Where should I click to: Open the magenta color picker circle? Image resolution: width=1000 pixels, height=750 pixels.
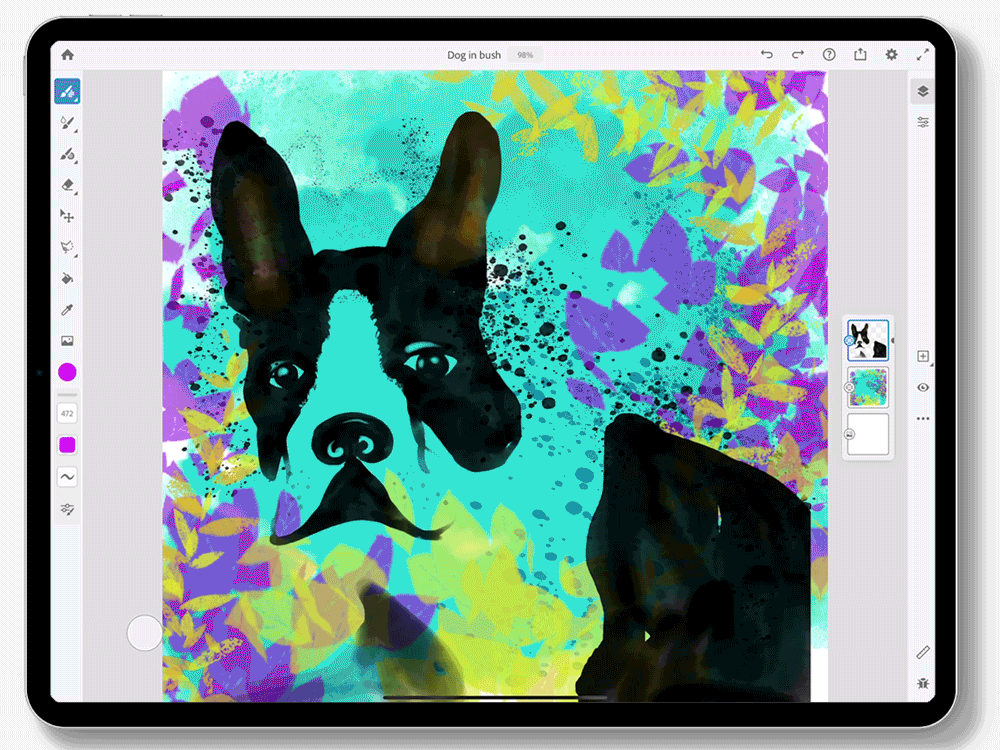click(x=67, y=372)
